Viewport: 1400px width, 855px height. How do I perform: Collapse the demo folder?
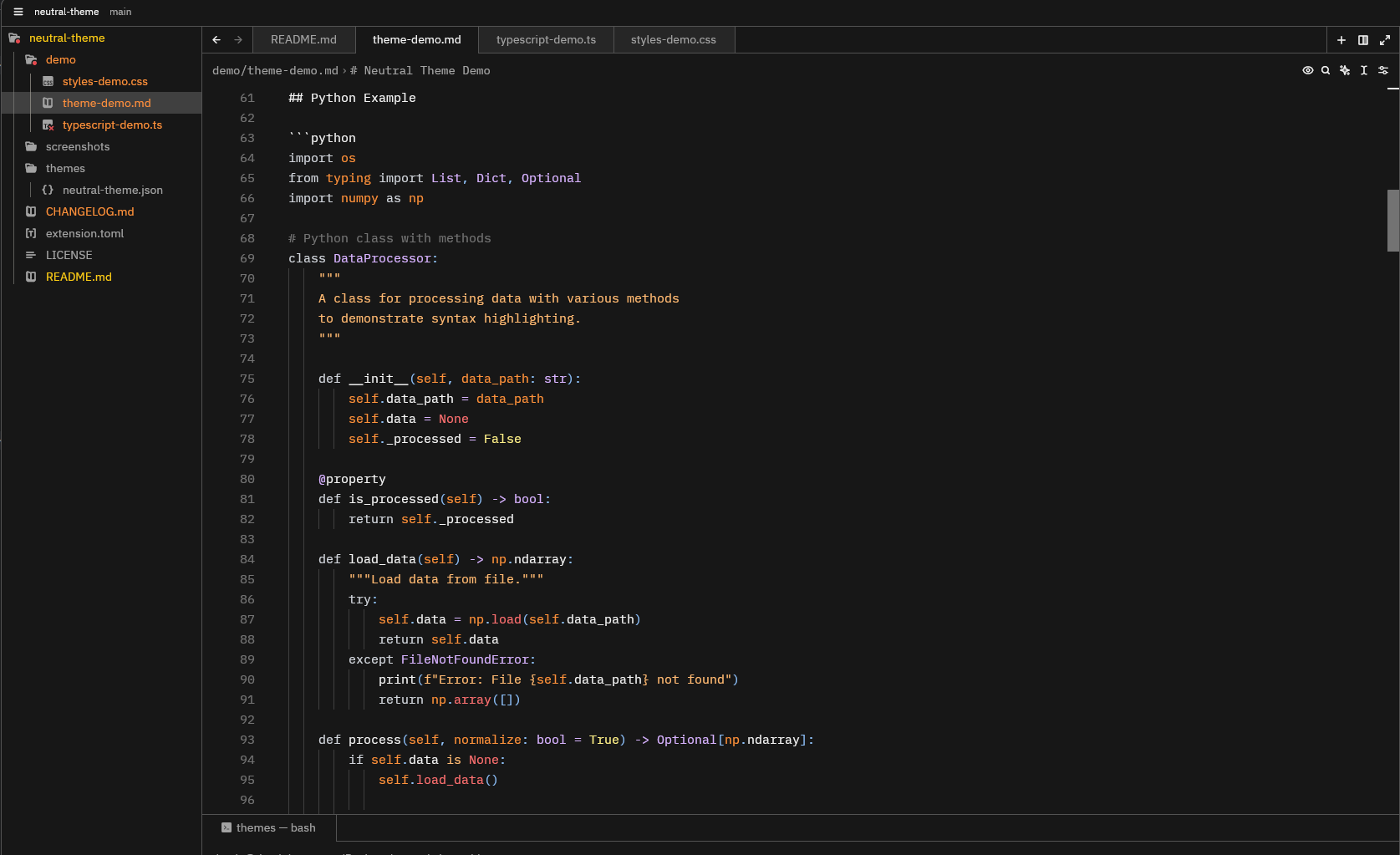pyautogui.click(x=31, y=59)
